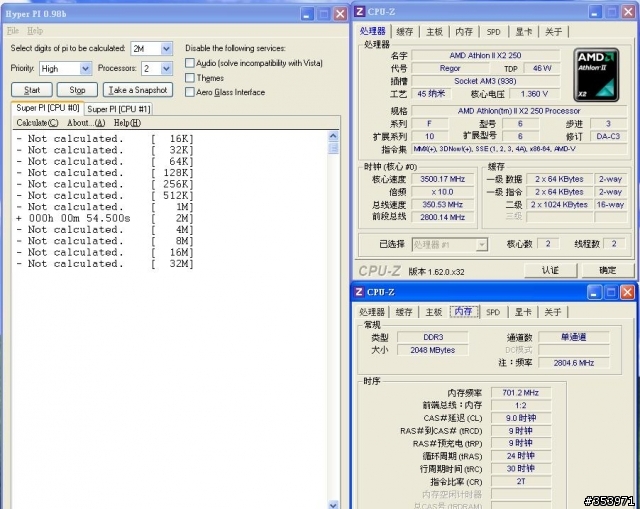Click the Socket AM3 (938) field

coord(485,81)
